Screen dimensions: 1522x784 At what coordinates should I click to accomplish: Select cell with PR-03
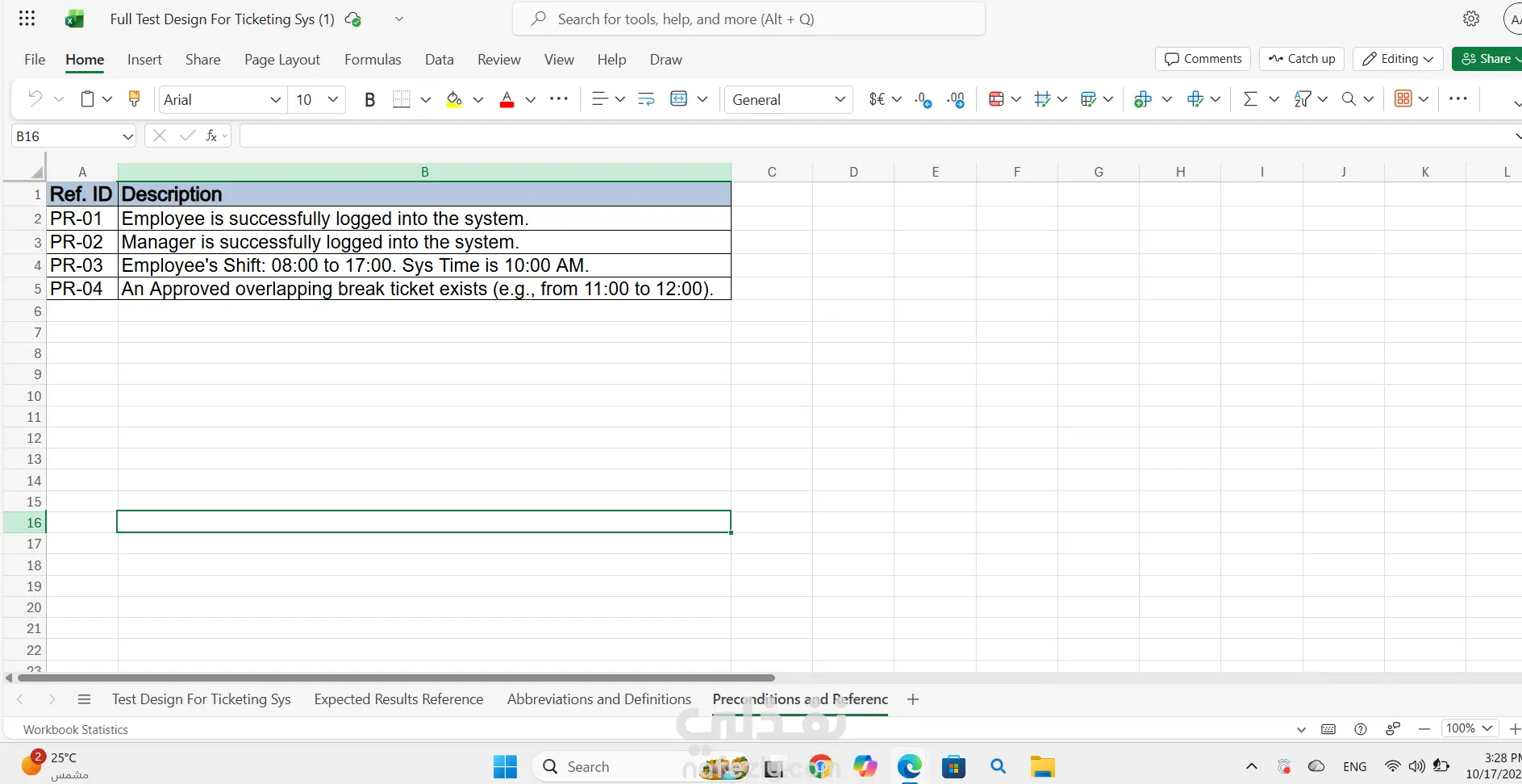[81, 265]
